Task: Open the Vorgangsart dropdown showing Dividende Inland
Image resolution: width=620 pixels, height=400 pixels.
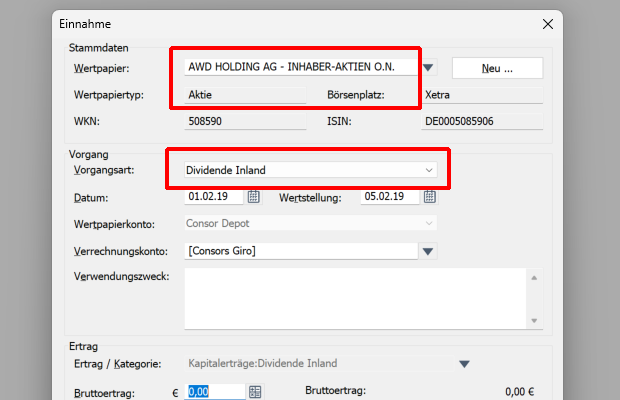Action: click(311, 170)
